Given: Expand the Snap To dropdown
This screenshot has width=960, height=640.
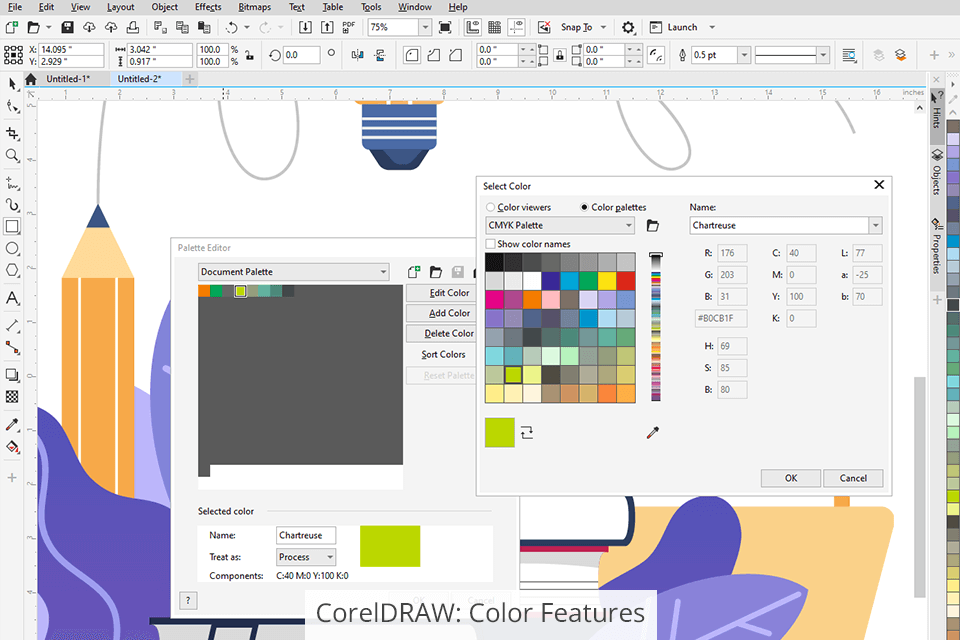Looking at the screenshot, I should pyautogui.click(x=603, y=27).
